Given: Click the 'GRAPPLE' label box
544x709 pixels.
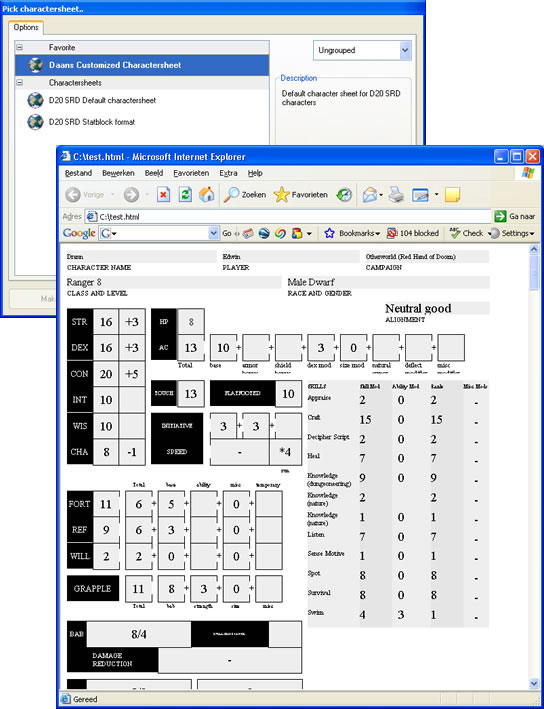Looking at the screenshot, I should (93, 588).
